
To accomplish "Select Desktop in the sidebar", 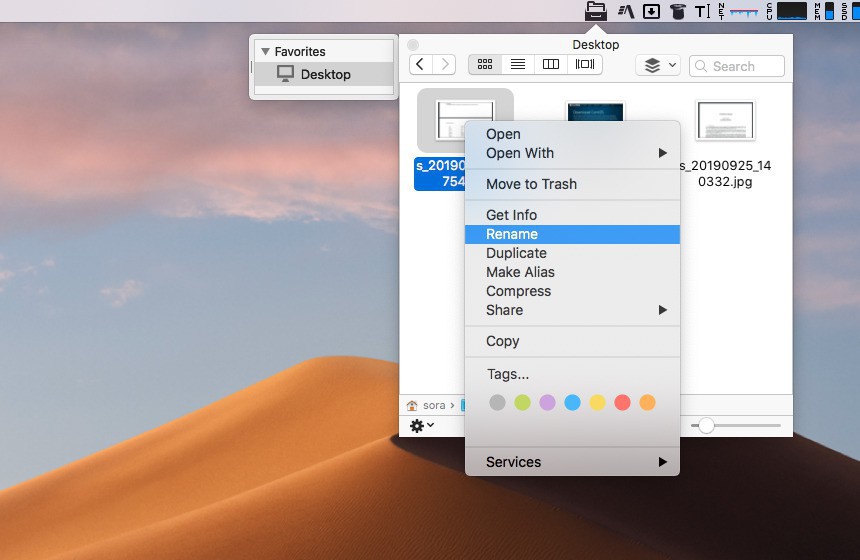I will [325, 74].
